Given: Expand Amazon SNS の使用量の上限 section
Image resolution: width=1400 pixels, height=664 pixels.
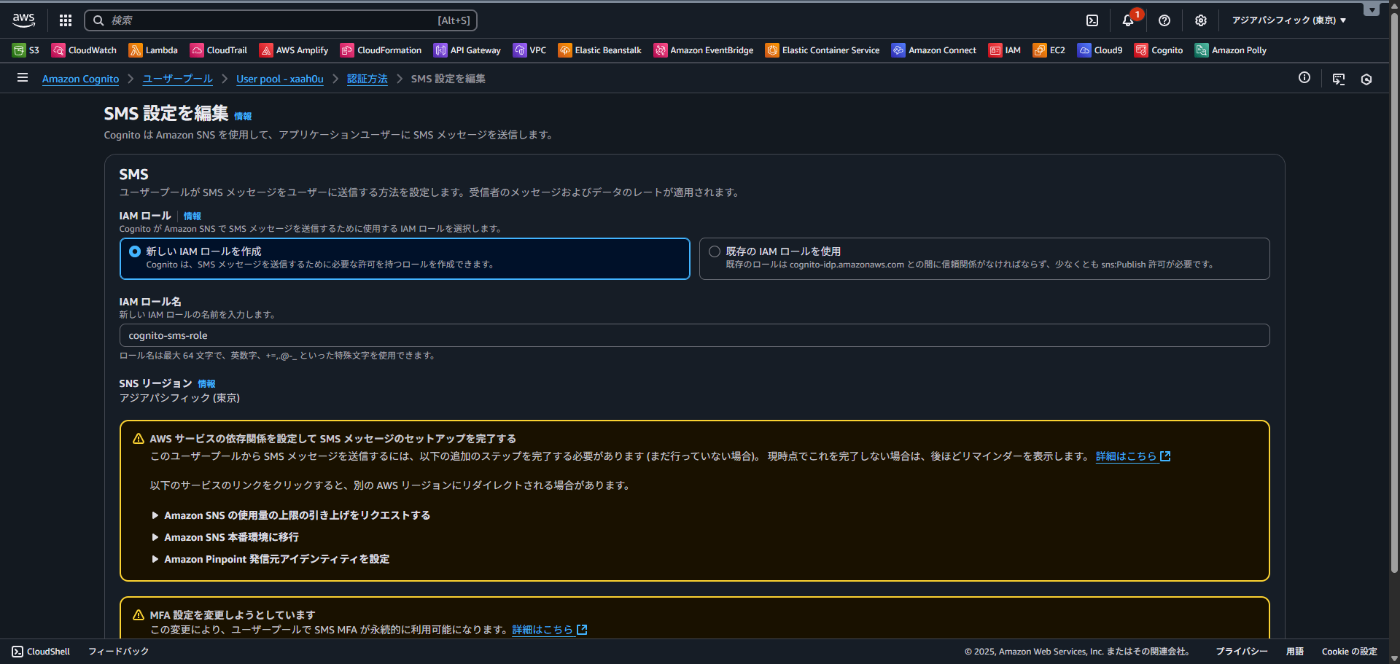Looking at the screenshot, I should 290,515.
